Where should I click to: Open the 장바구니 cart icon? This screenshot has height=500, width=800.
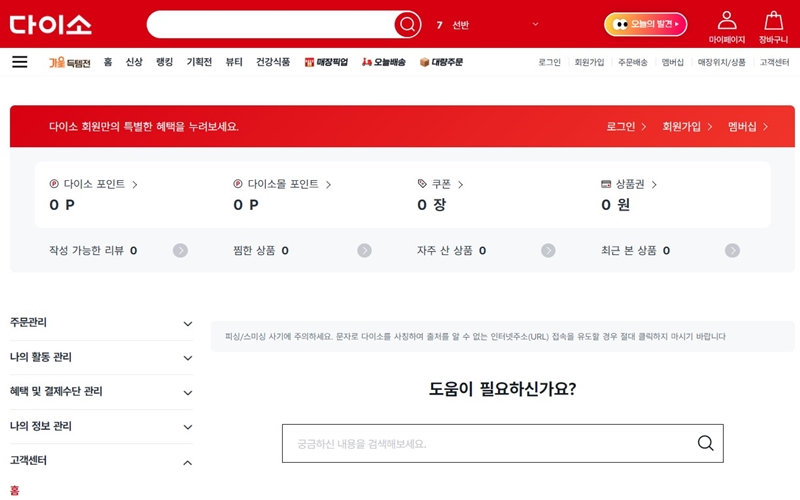pos(773,28)
